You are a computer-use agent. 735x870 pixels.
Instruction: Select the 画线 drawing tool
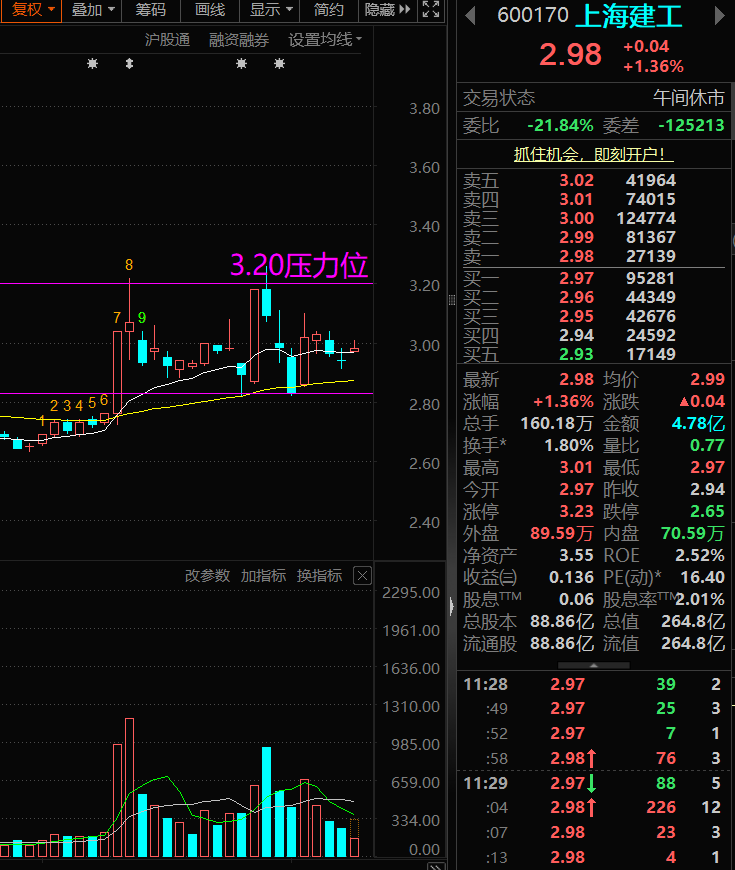point(210,10)
